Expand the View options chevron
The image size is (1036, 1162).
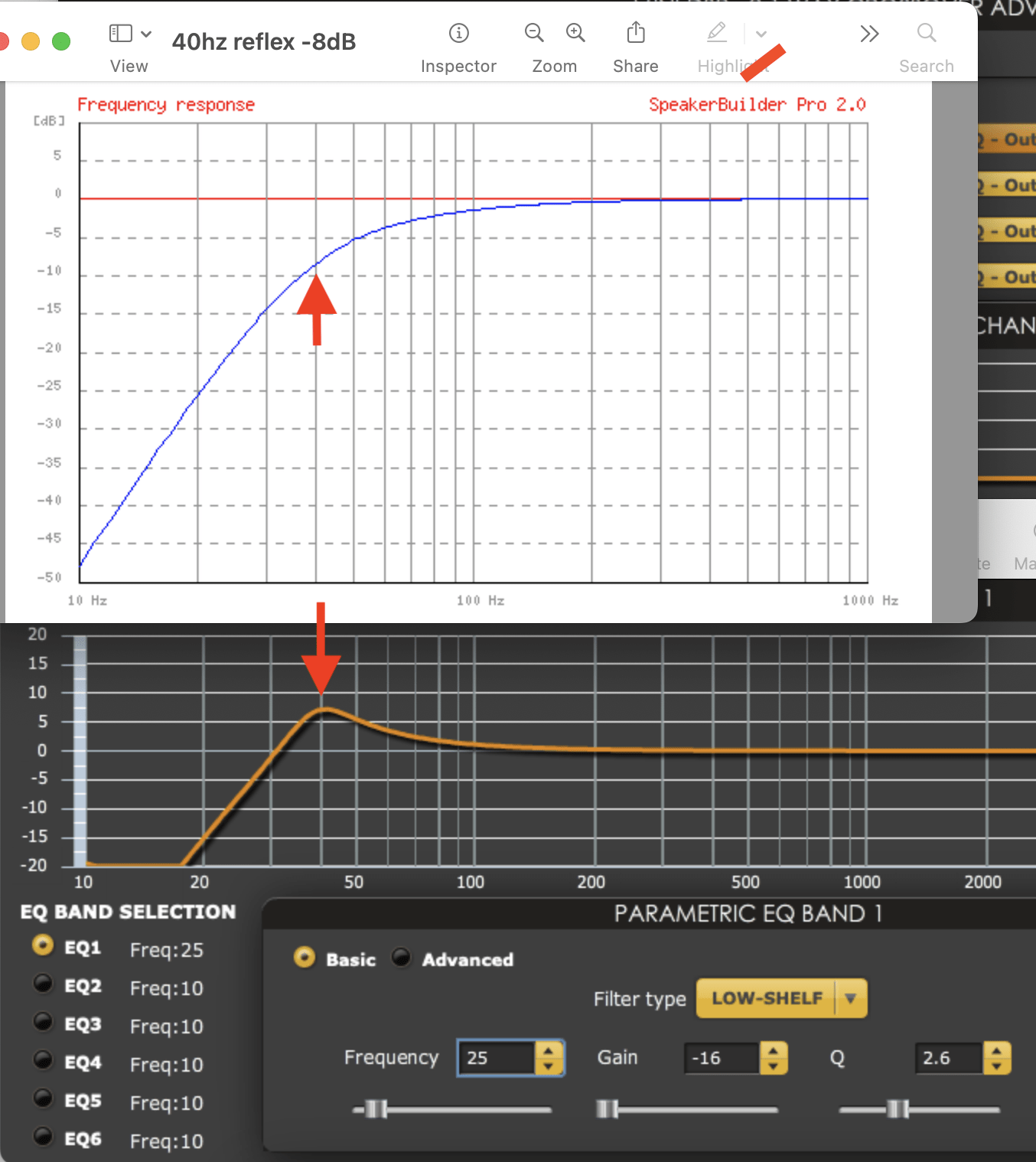pyautogui.click(x=146, y=34)
